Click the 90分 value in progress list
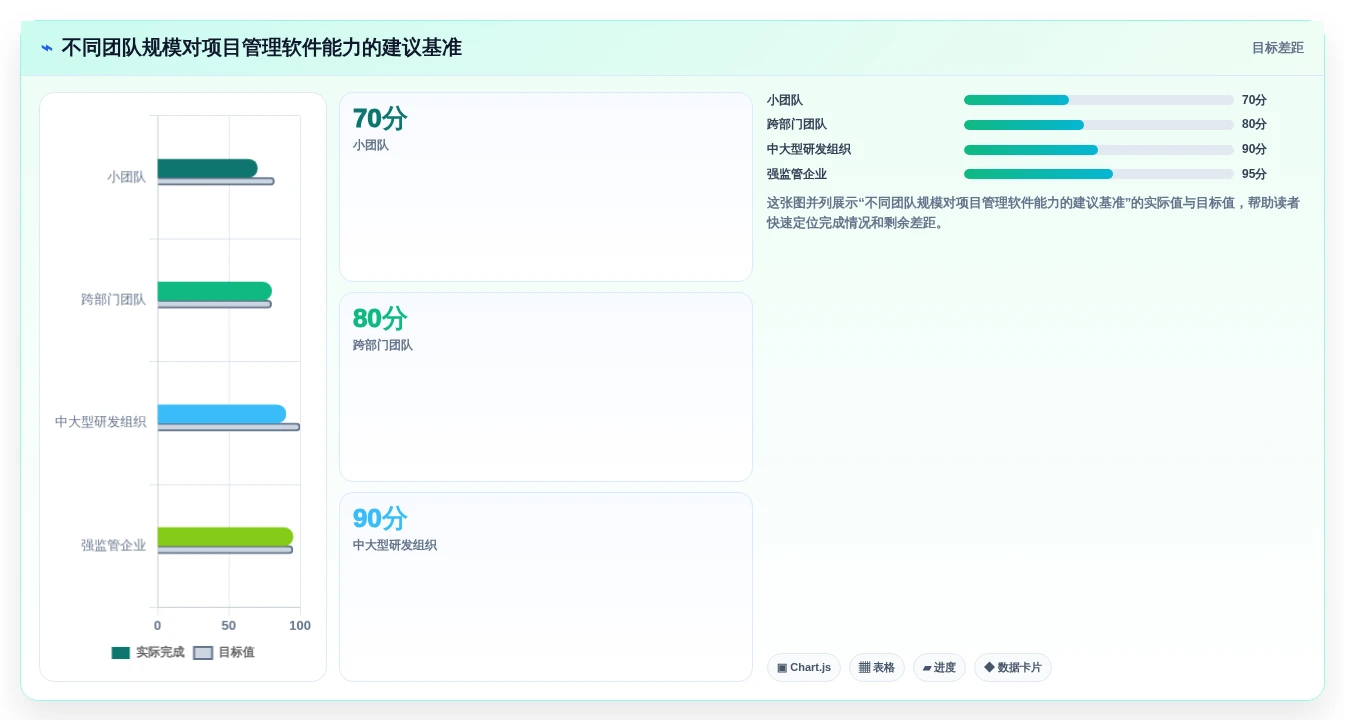Screen dimensions: 1345x720 point(1254,150)
